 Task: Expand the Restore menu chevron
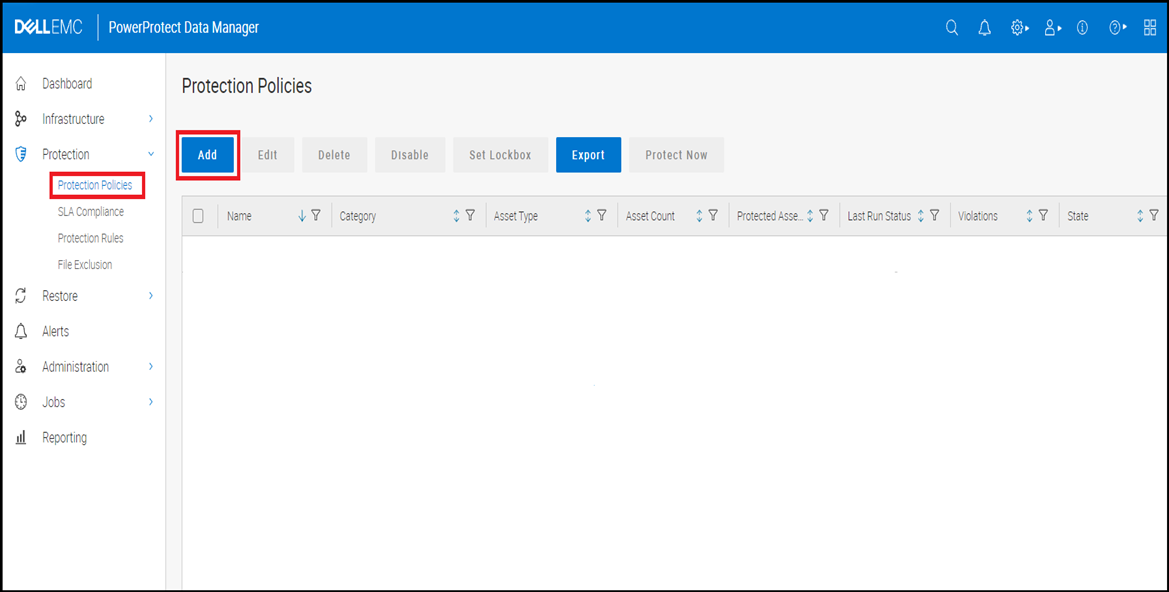tap(151, 296)
